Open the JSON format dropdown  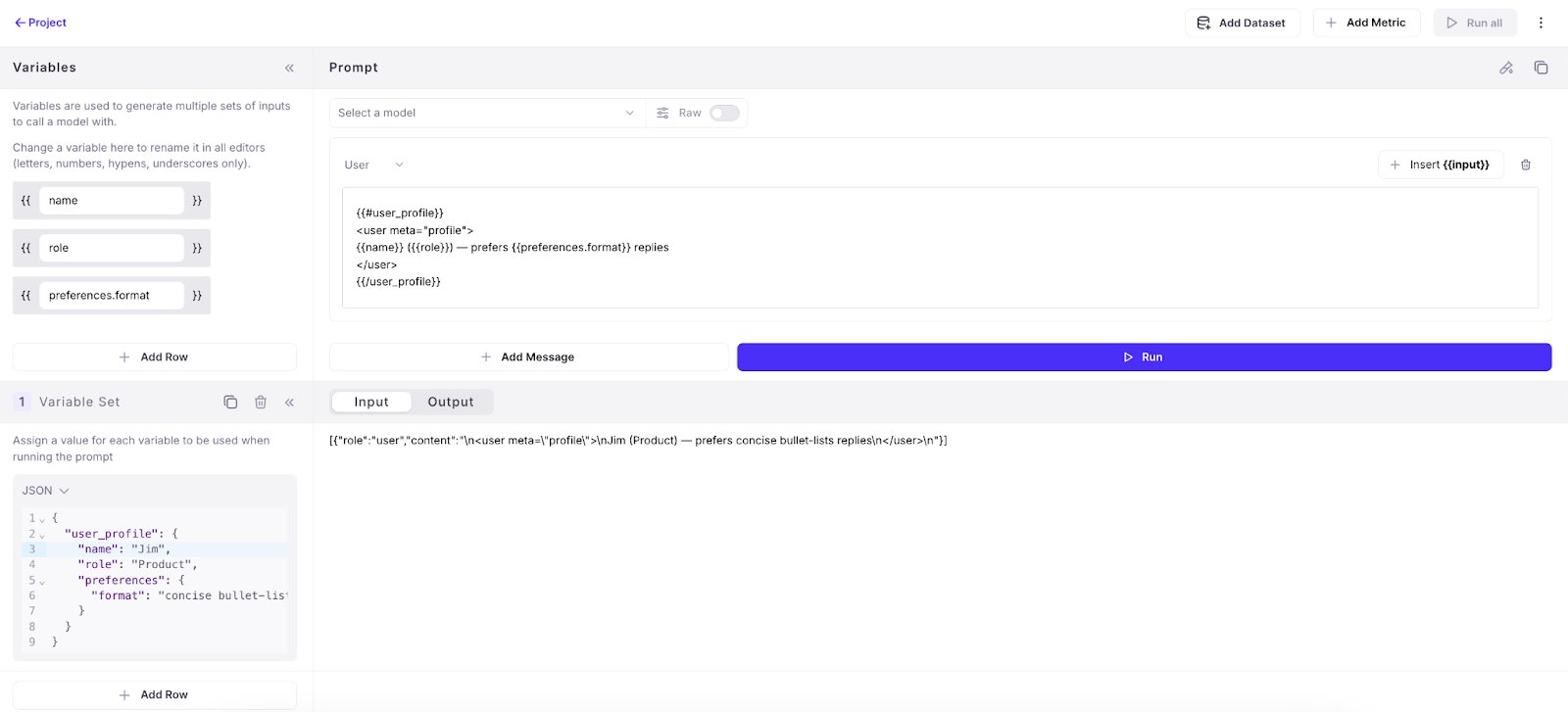click(x=46, y=491)
